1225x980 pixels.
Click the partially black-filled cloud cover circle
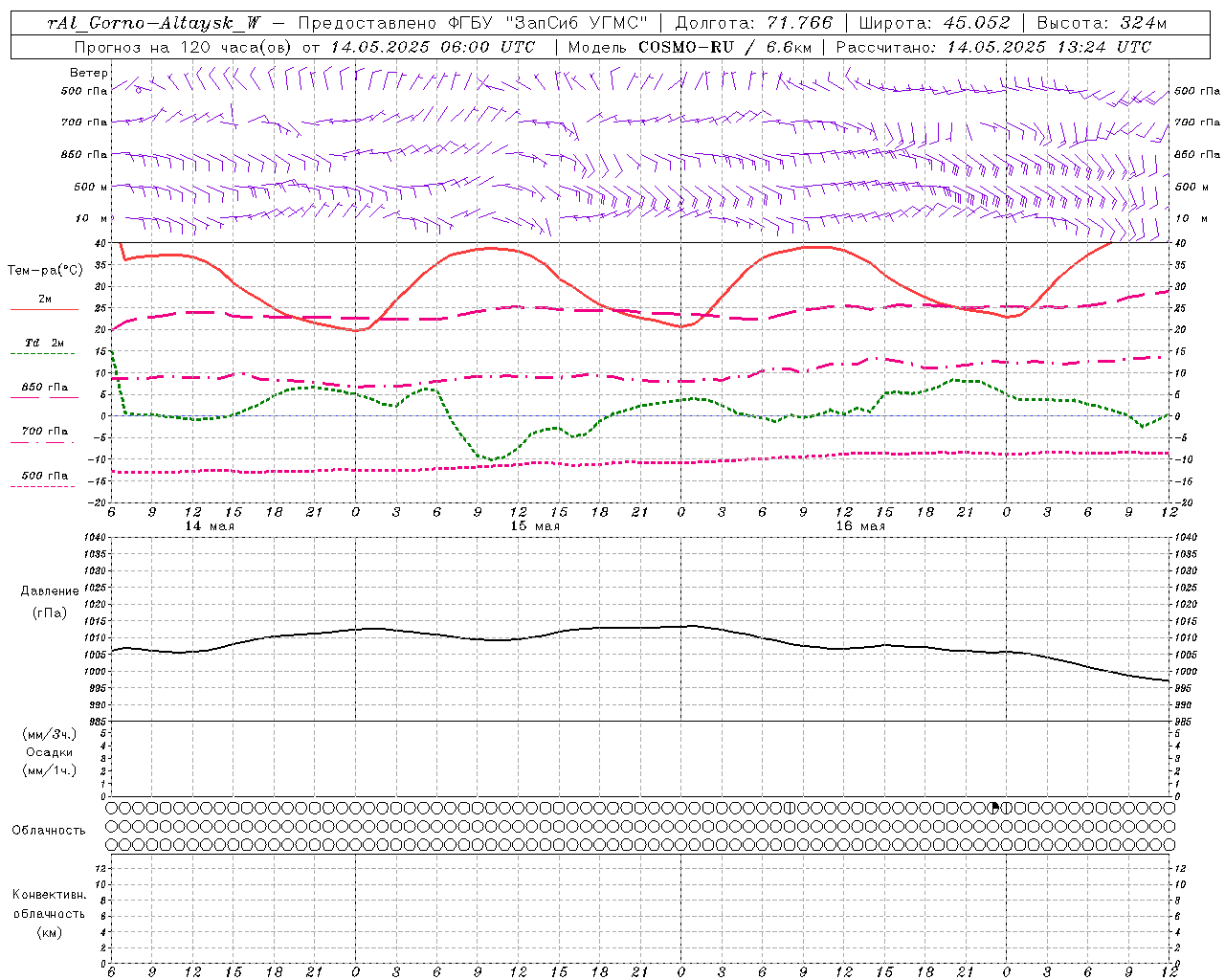(x=994, y=808)
